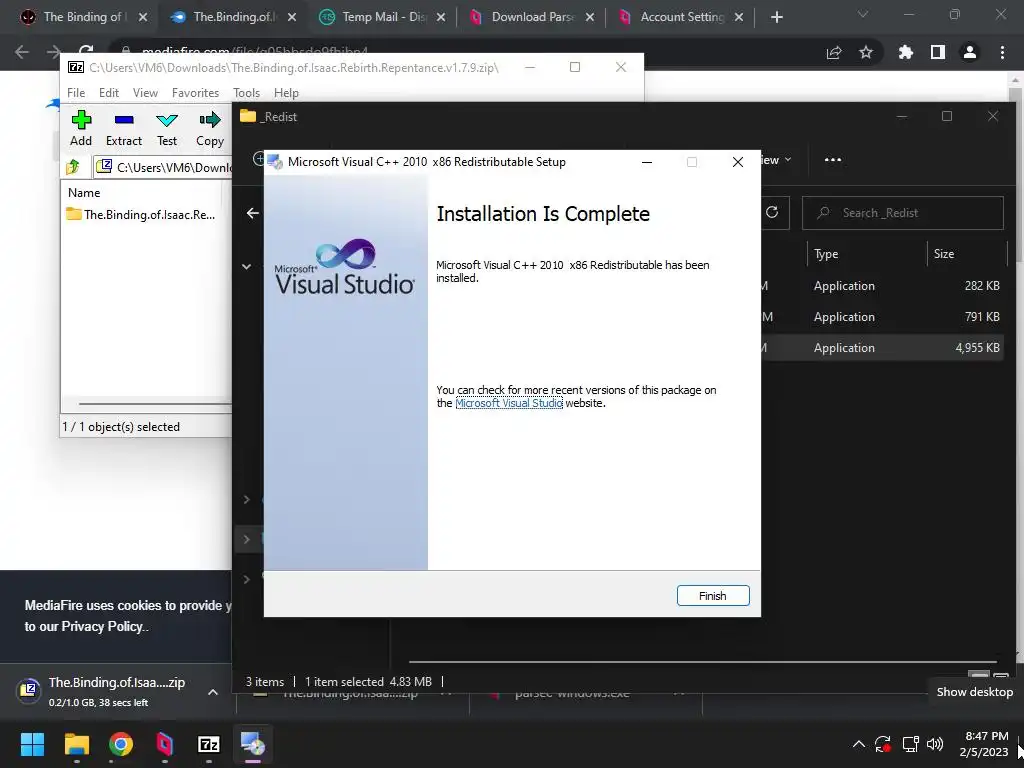
Task: Open the Favorites menu in 7-Zip
Action: pos(195,93)
